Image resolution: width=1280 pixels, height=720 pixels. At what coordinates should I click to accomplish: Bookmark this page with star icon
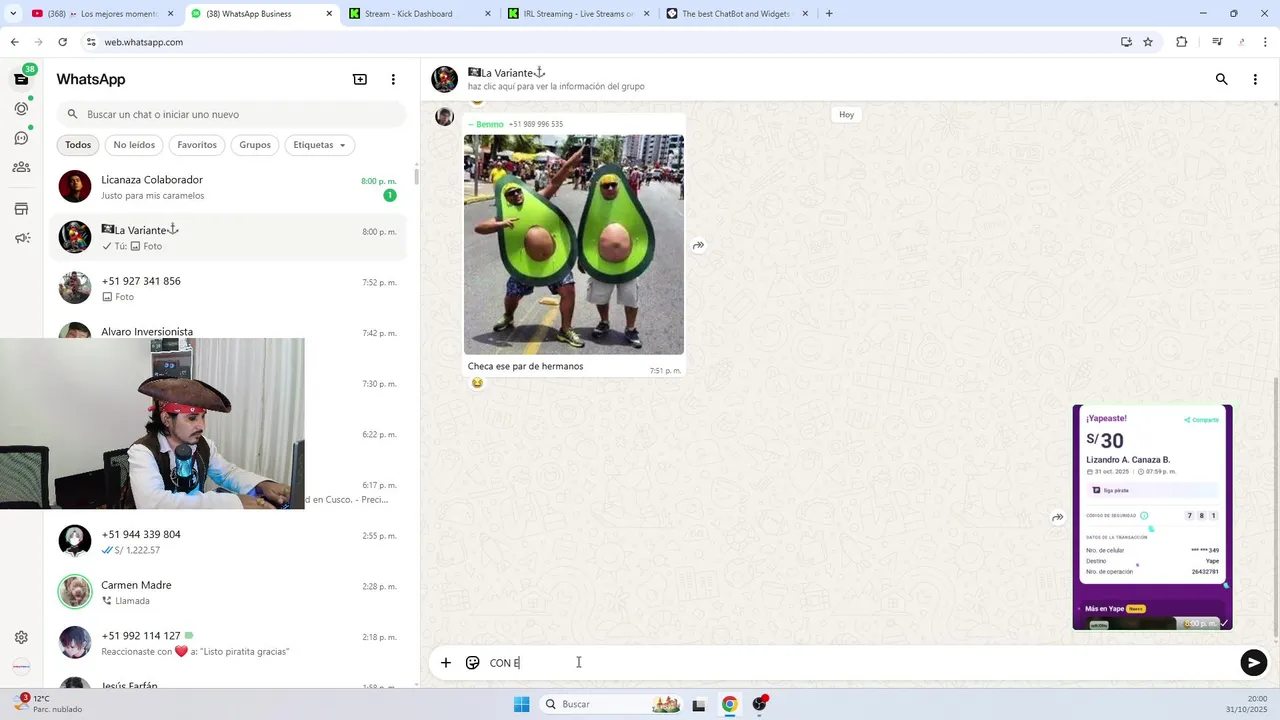pos(1148,42)
